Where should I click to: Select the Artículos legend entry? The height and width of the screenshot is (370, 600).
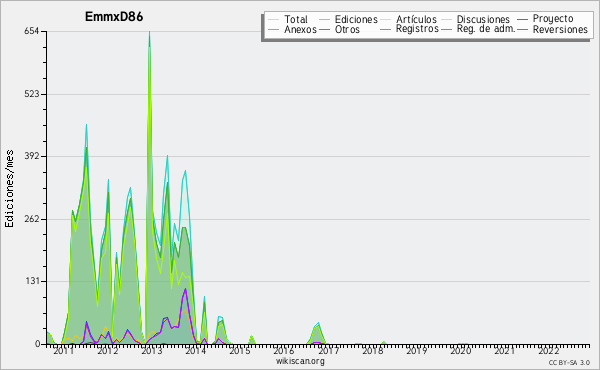tap(408, 19)
